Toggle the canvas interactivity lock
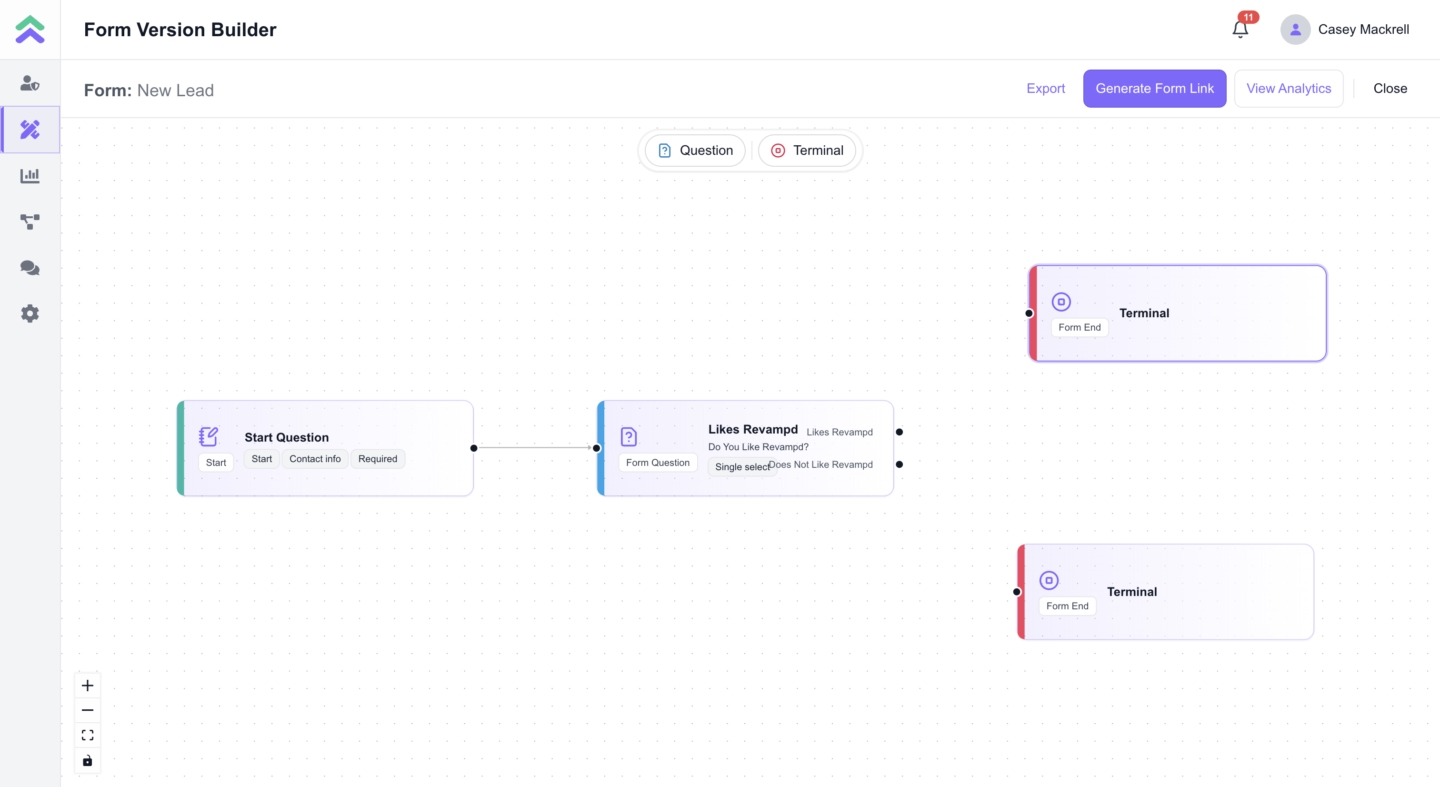This screenshot has height=787, width=1440. tap(88, 761)
